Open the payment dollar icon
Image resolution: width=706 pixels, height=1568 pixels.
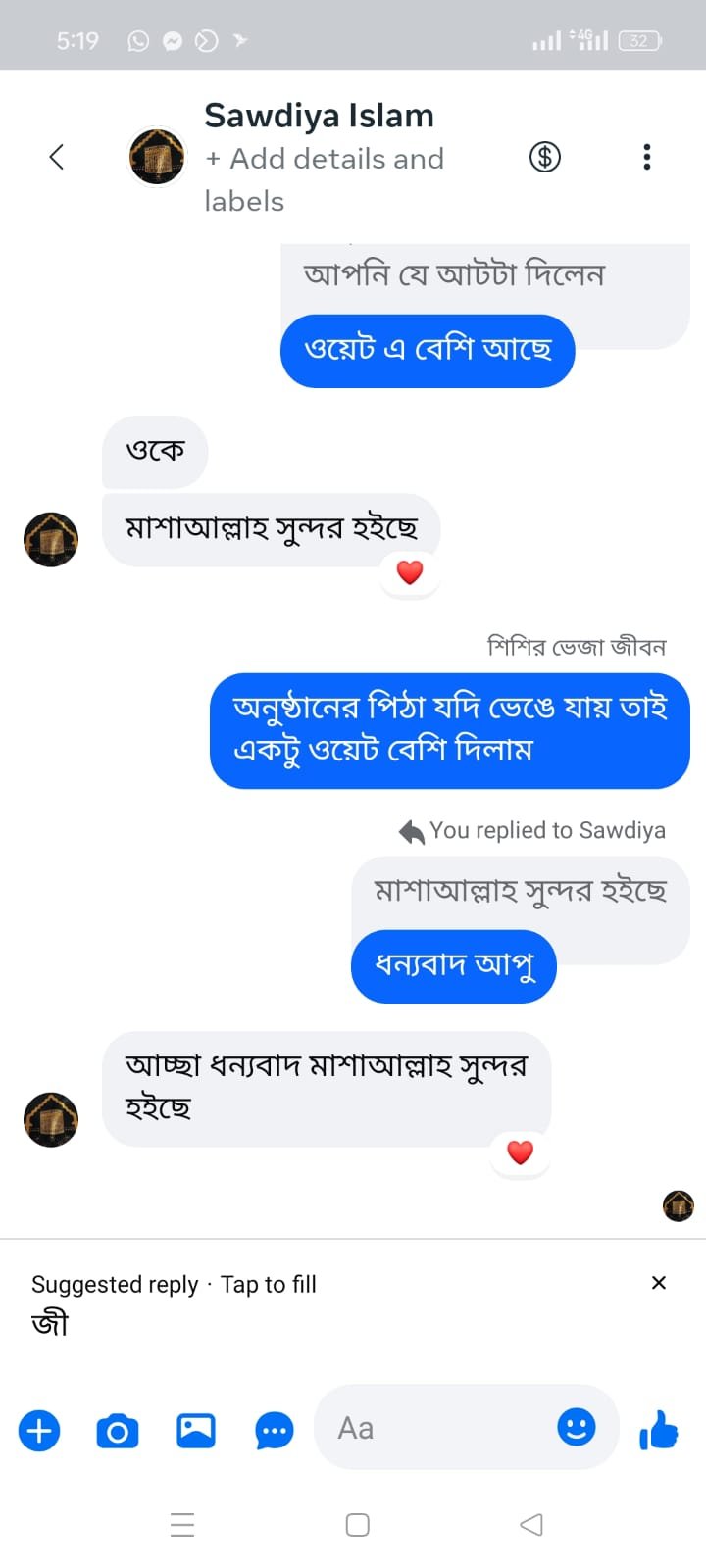[545, 157]
